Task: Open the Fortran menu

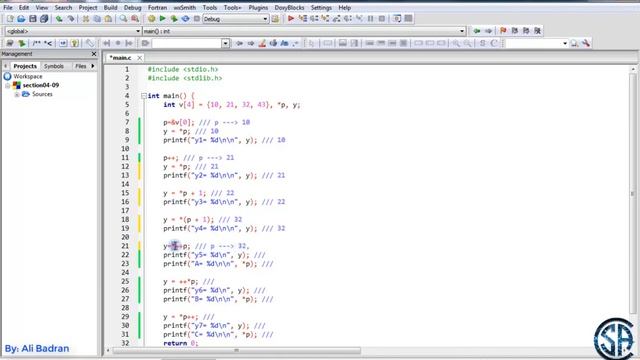Action: (157, 7)
